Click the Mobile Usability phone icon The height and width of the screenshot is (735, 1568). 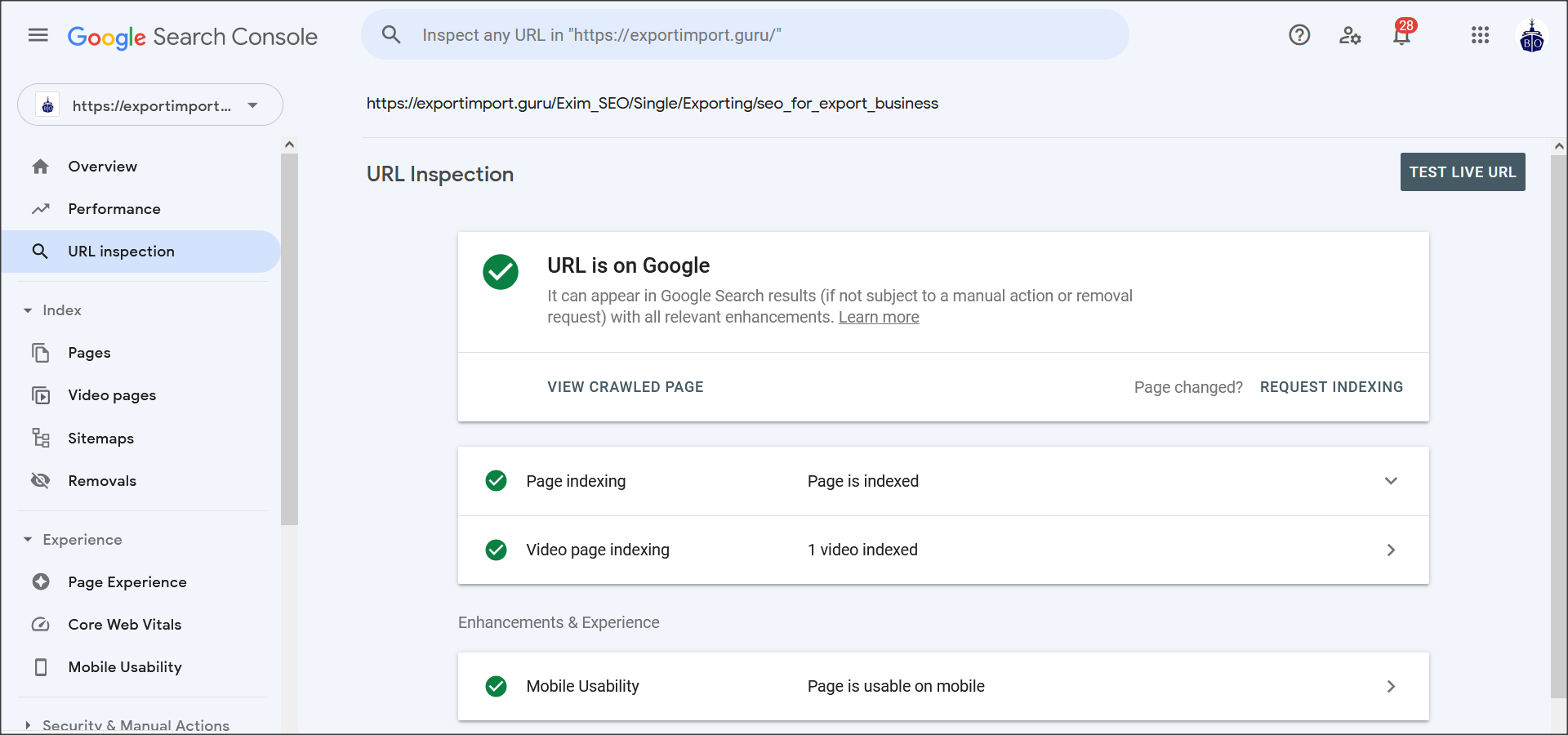[41, 667]
